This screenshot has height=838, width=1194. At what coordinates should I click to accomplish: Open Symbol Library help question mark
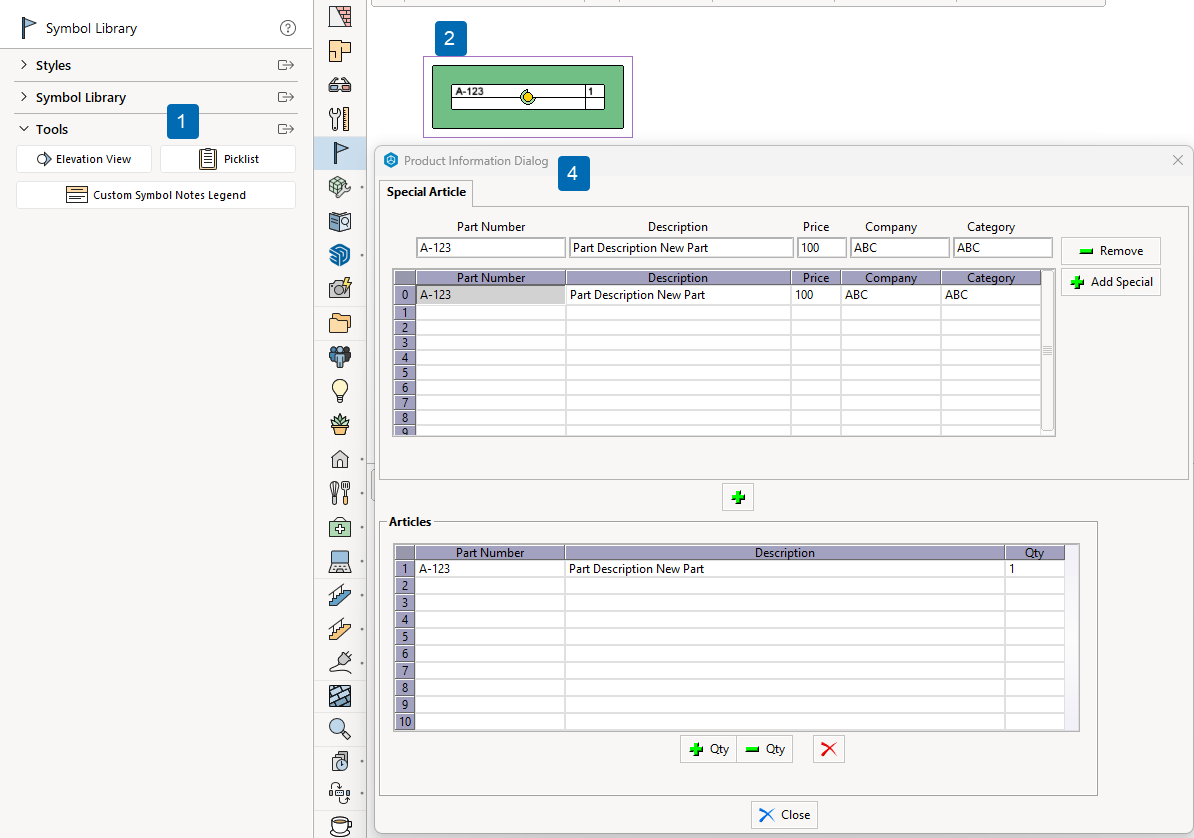(287, 28)
